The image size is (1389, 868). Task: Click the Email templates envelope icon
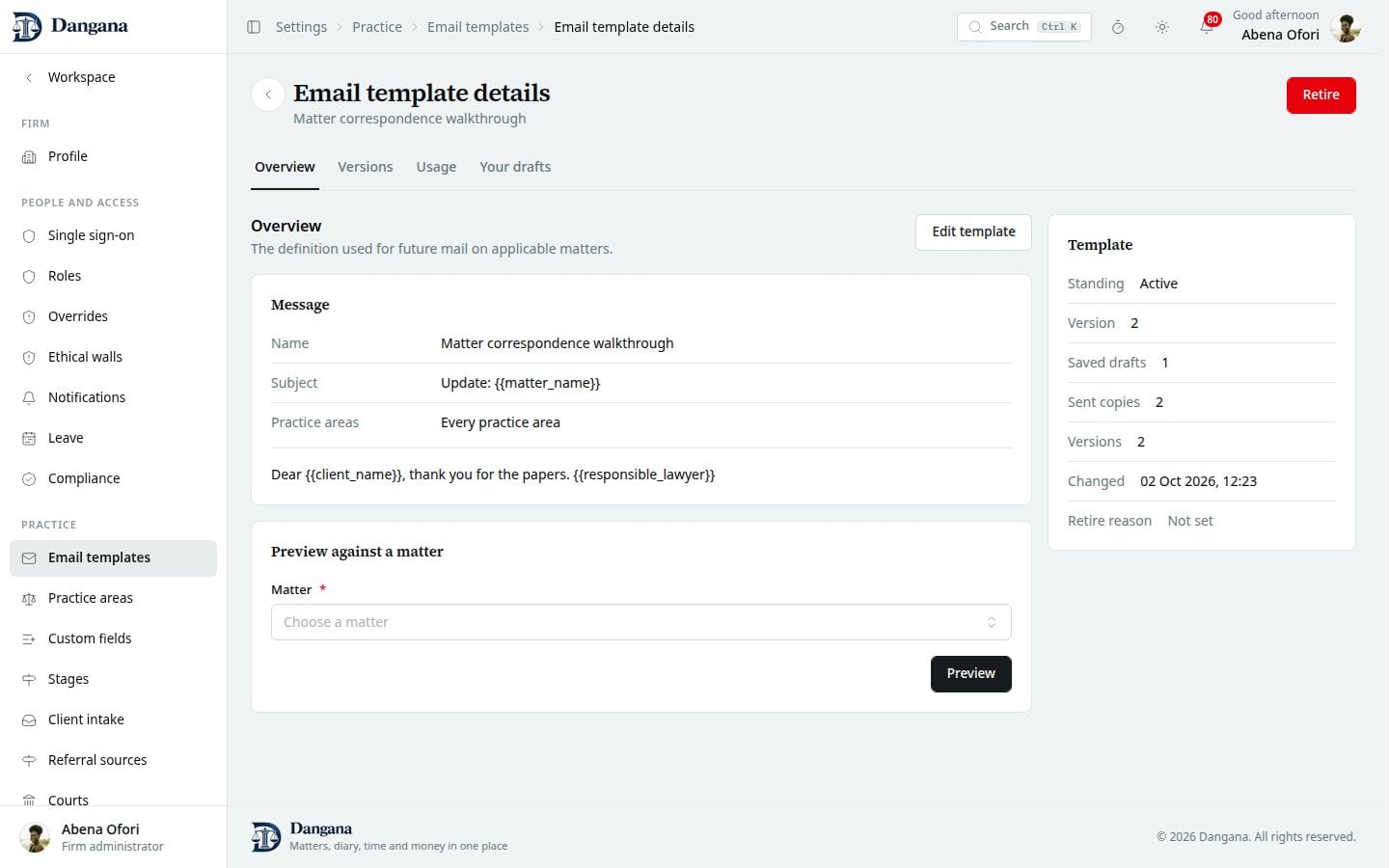pyautogui.click(x=29, y=557)
